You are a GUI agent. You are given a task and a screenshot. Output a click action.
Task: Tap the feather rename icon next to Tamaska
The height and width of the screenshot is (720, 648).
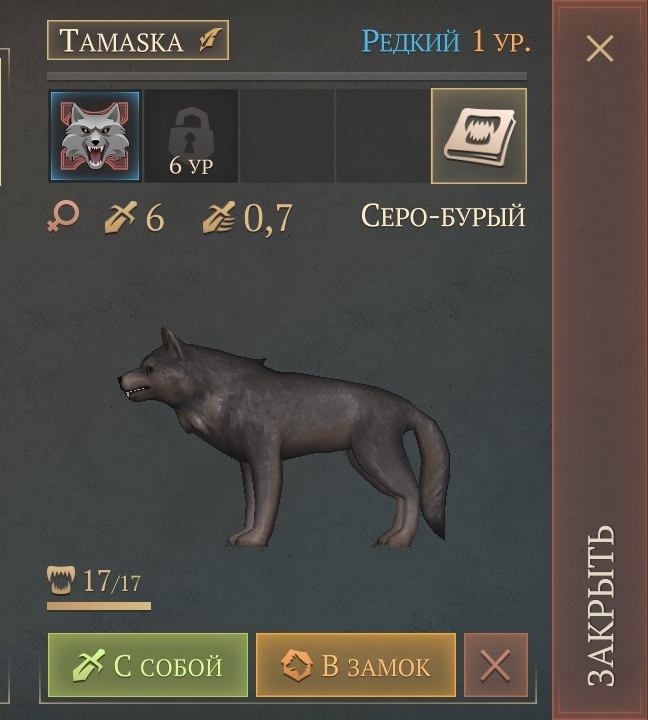211,40
